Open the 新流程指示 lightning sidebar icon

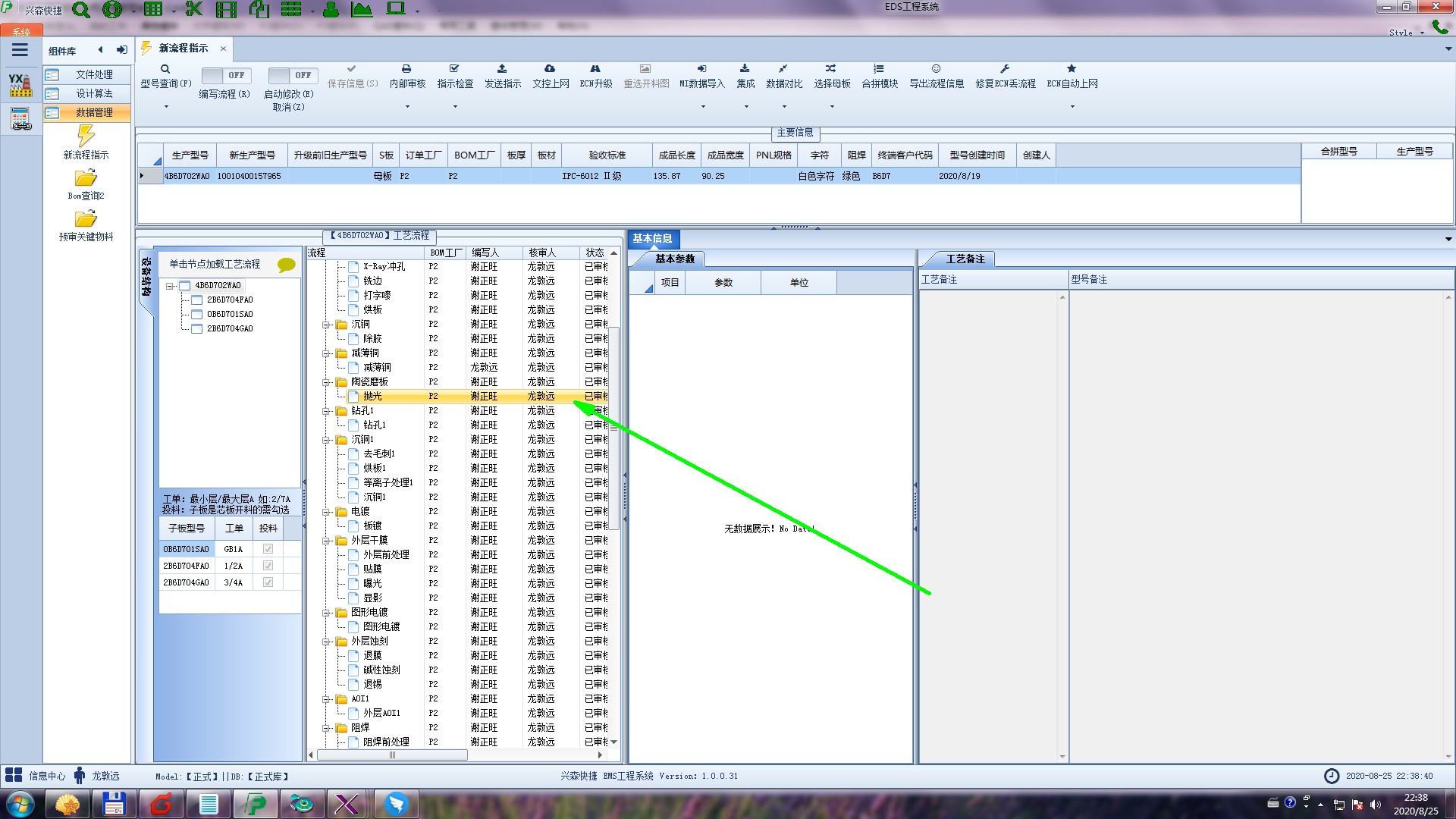(86, 136)
